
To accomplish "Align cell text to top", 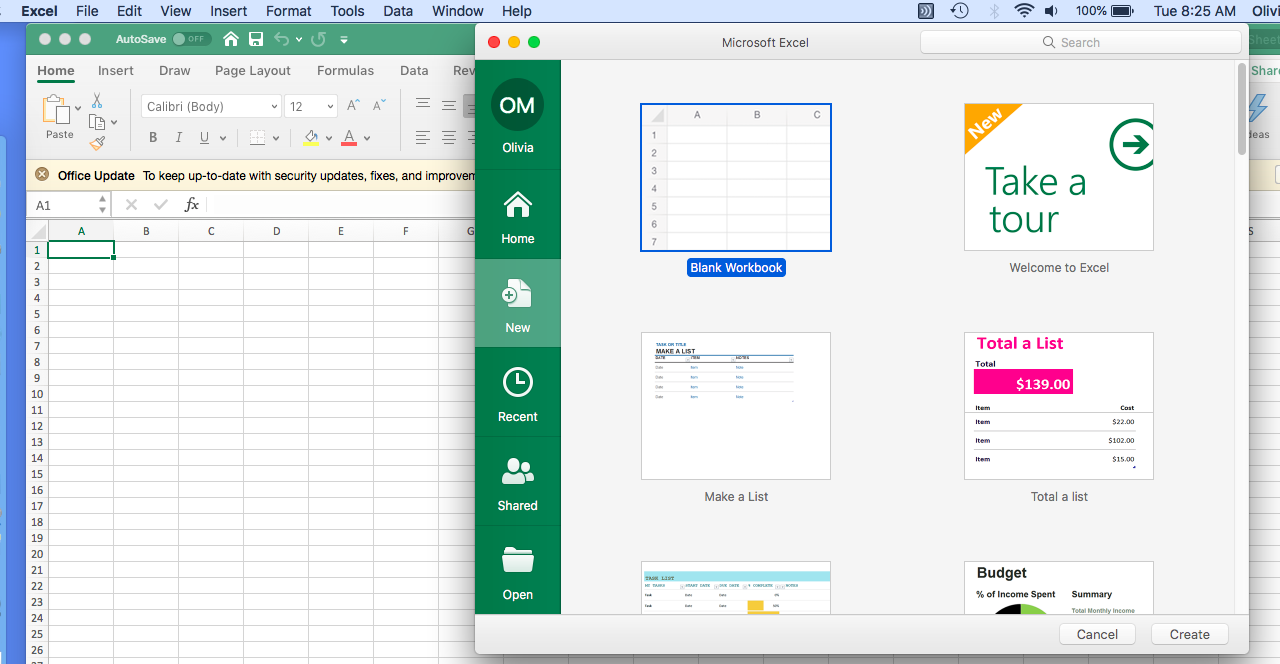I will click(423, 104).
